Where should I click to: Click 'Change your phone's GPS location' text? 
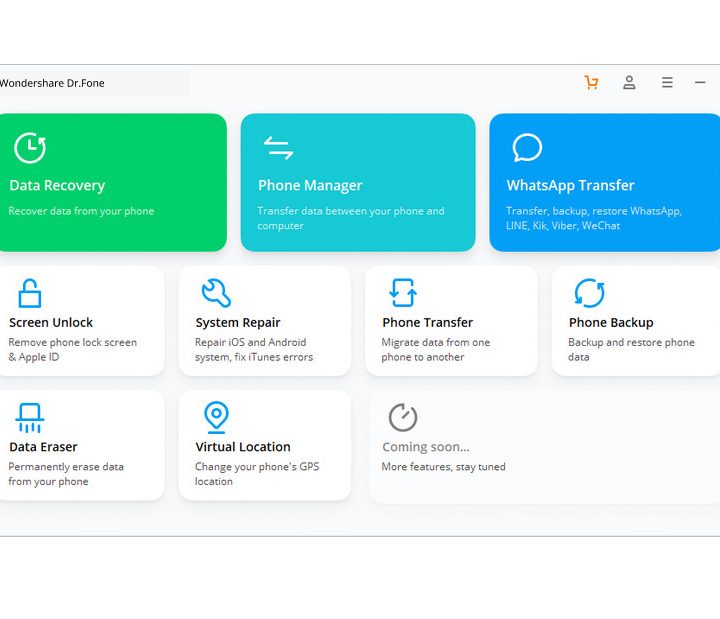click(257, 474)
